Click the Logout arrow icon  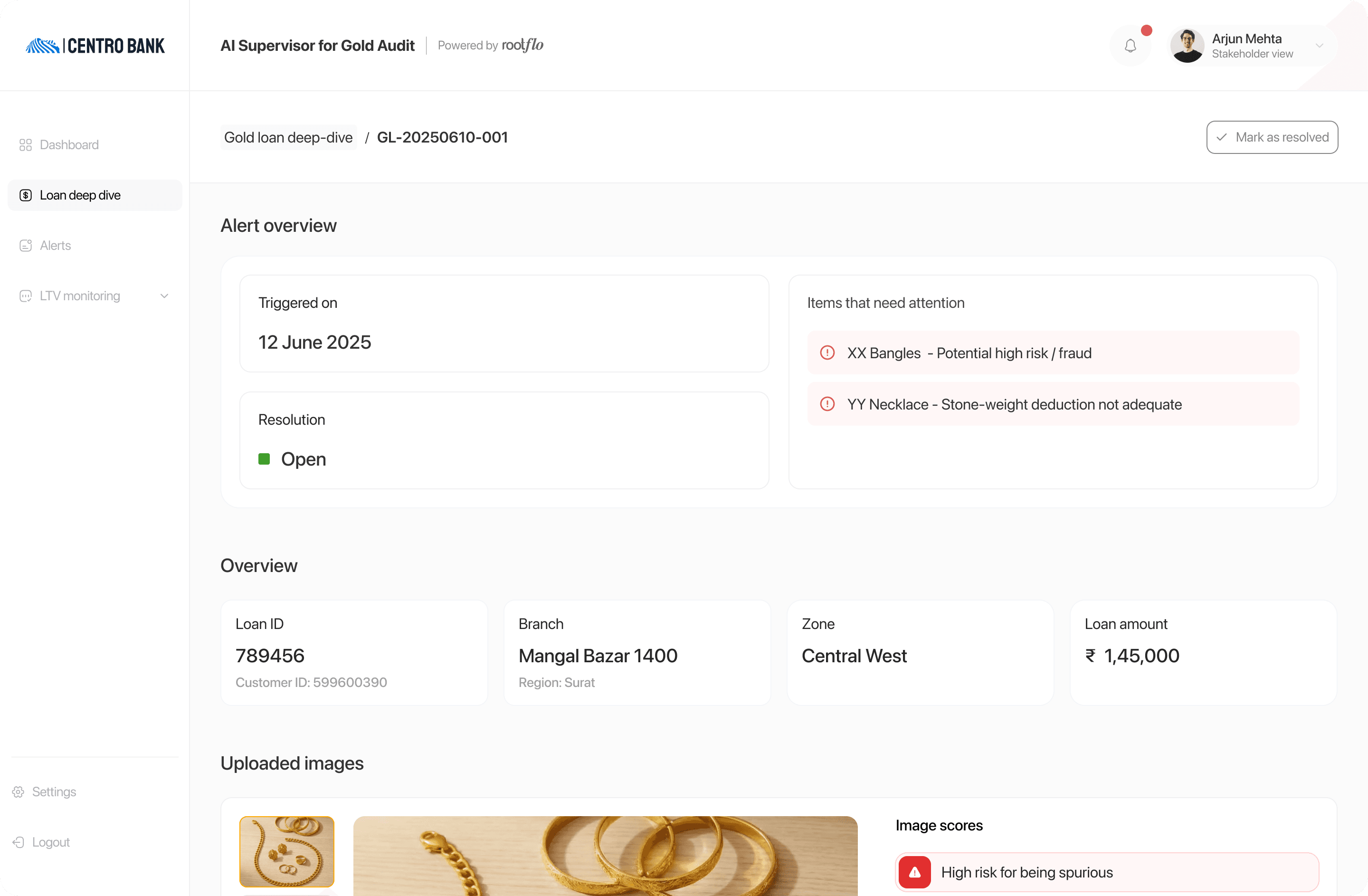[x=19, y=842]
